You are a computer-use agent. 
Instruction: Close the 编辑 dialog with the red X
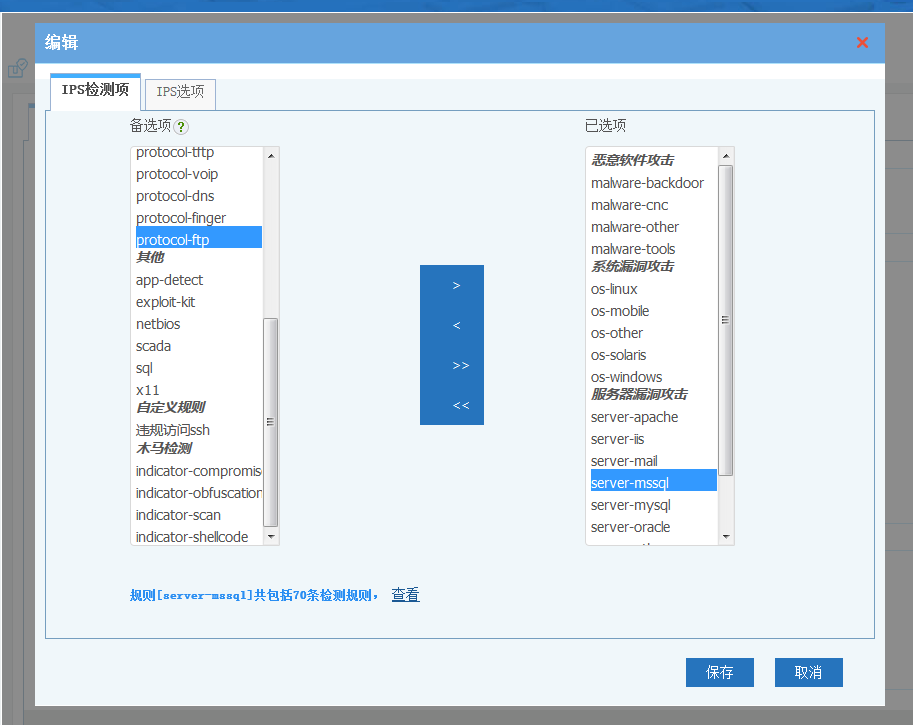862,42
